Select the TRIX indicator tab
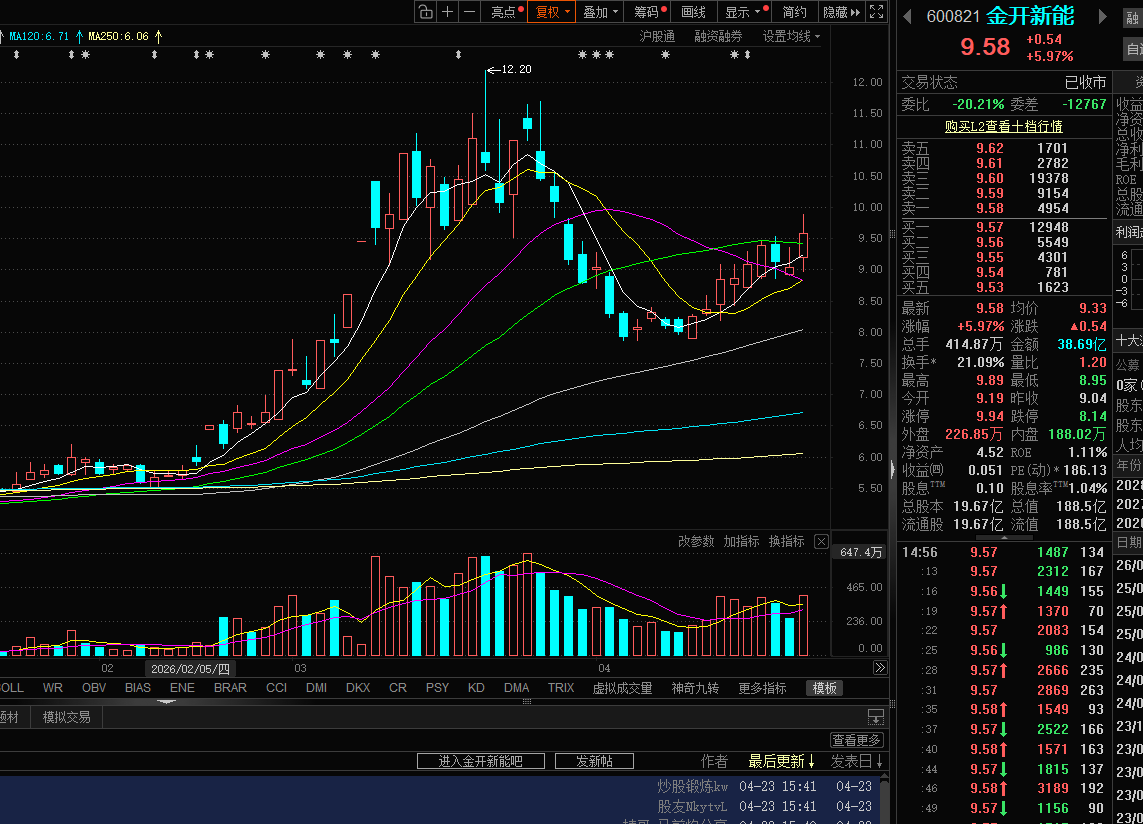 [x=561, y=688]
